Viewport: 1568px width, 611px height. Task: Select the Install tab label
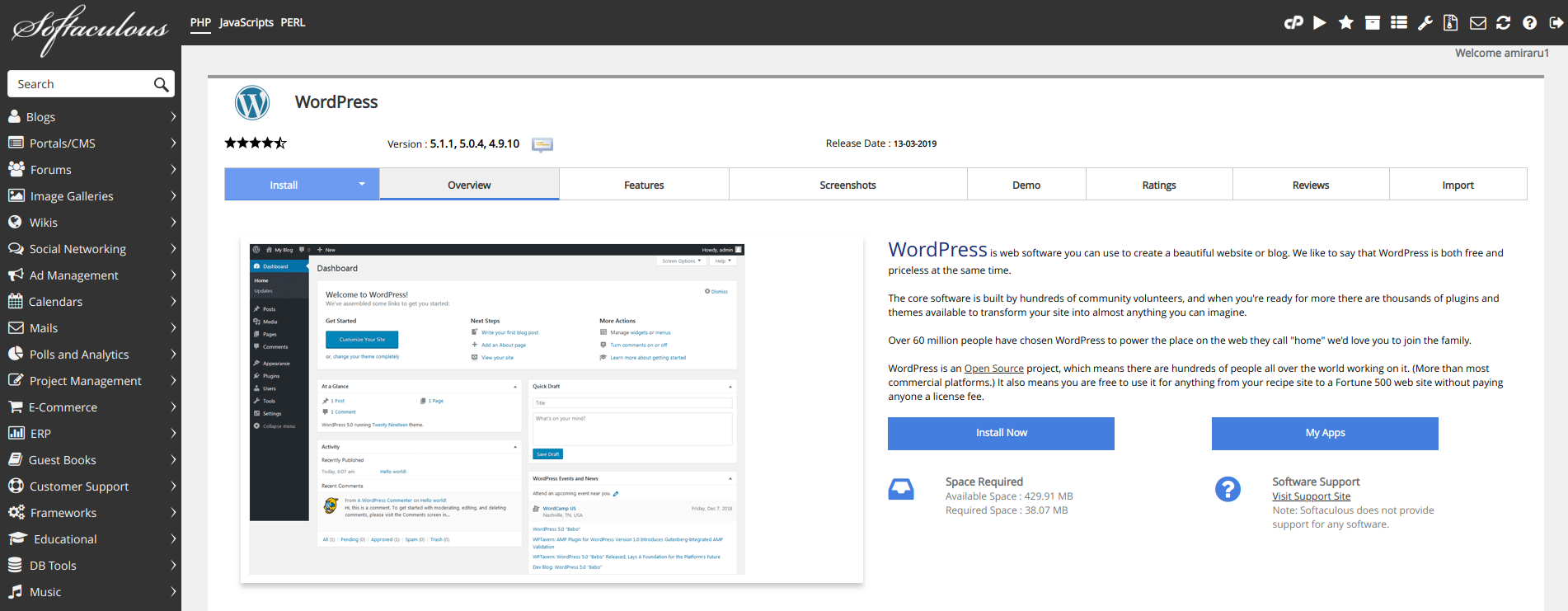[x=284, y=185]
